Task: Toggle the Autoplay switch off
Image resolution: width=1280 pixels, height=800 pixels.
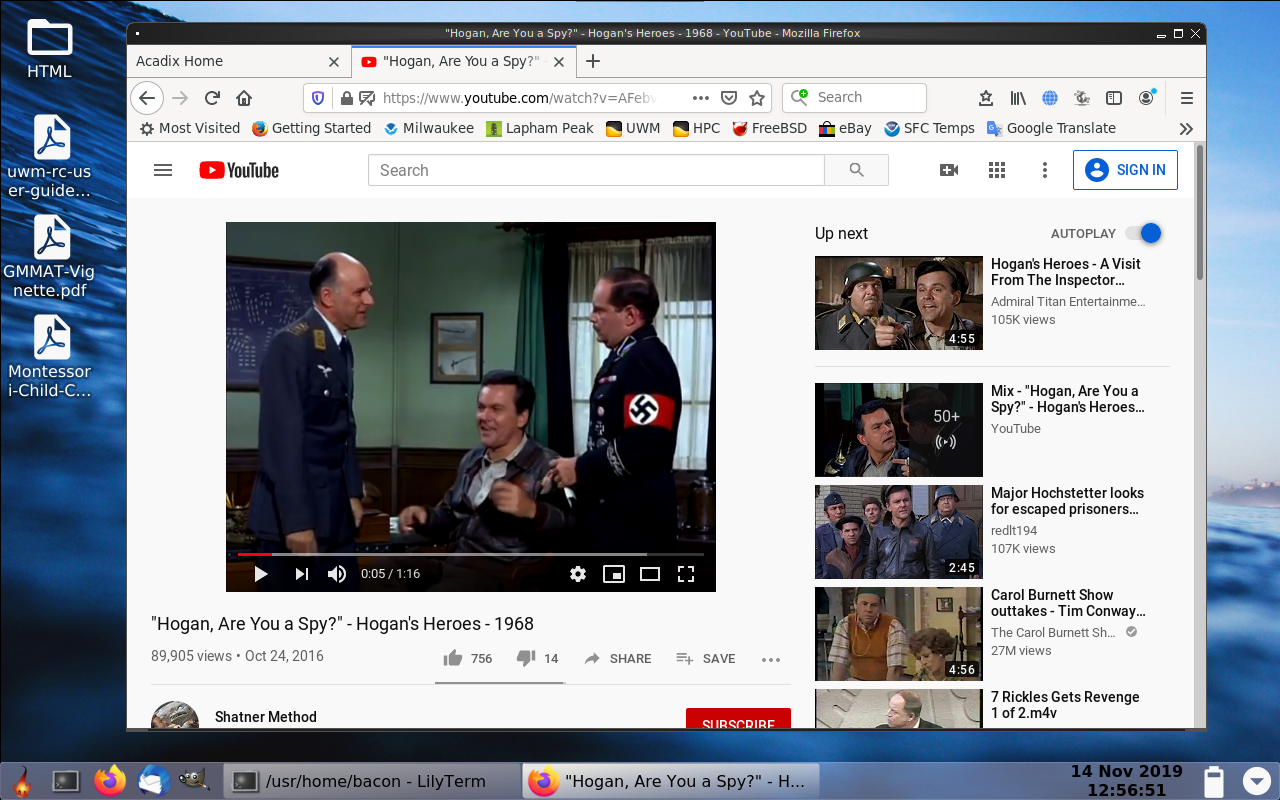Action: click(1144, 233)
